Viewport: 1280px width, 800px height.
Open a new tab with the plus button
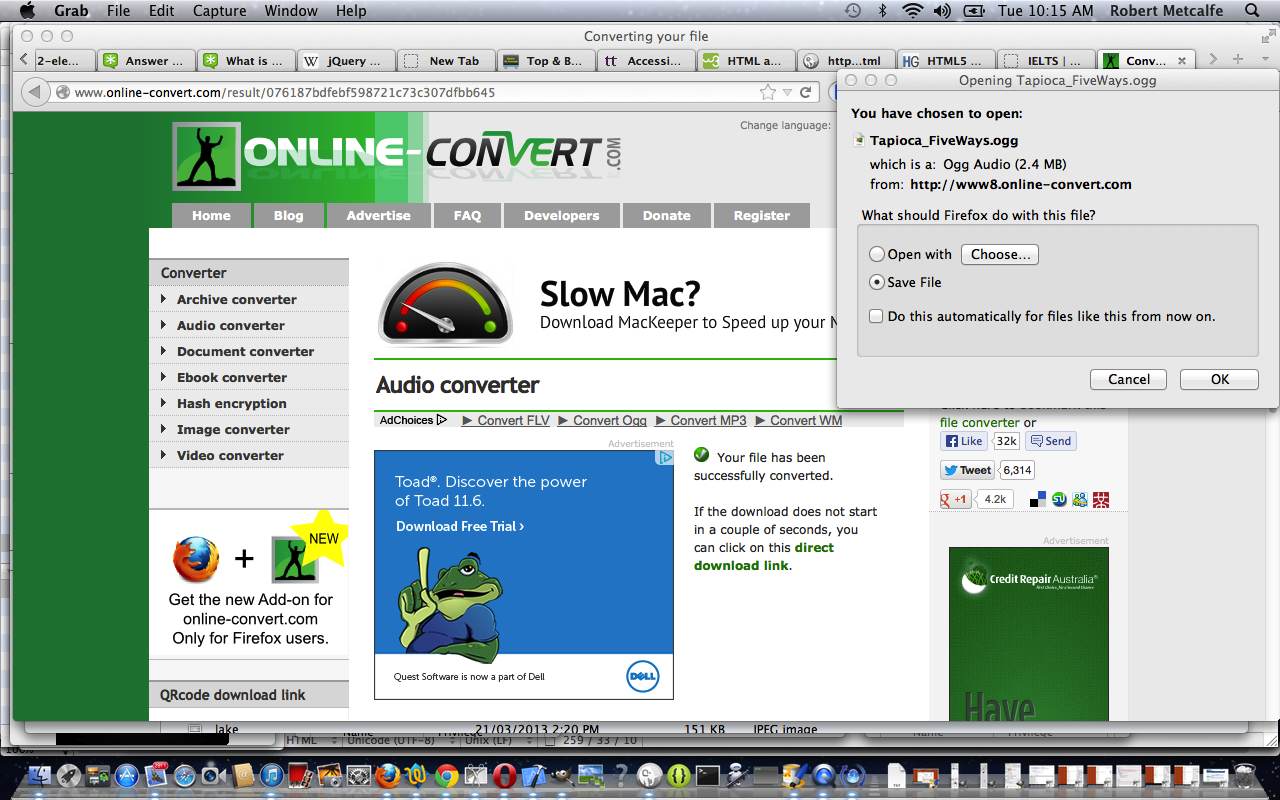click(x=1238, y=60)
